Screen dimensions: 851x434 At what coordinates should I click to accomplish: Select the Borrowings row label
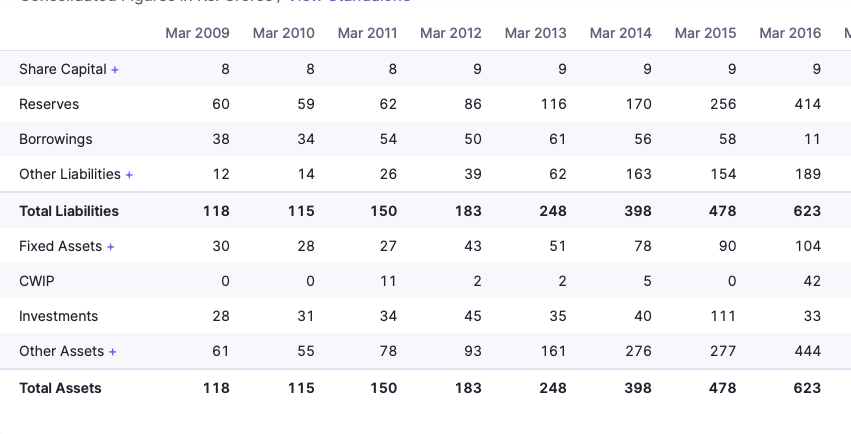pyautogui.click(x=56, y=139)
